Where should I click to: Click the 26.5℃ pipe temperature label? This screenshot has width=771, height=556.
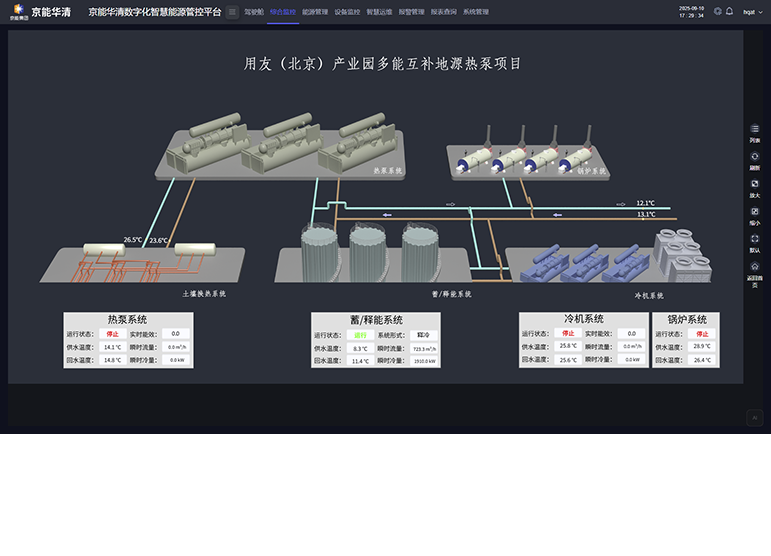click(x=133, y=240)
